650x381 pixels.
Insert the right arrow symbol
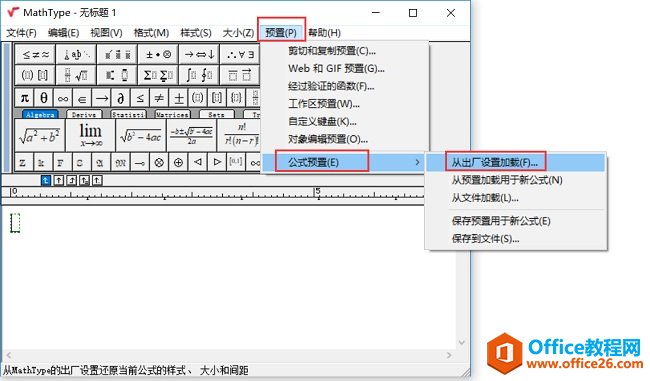tap(102, 98)
